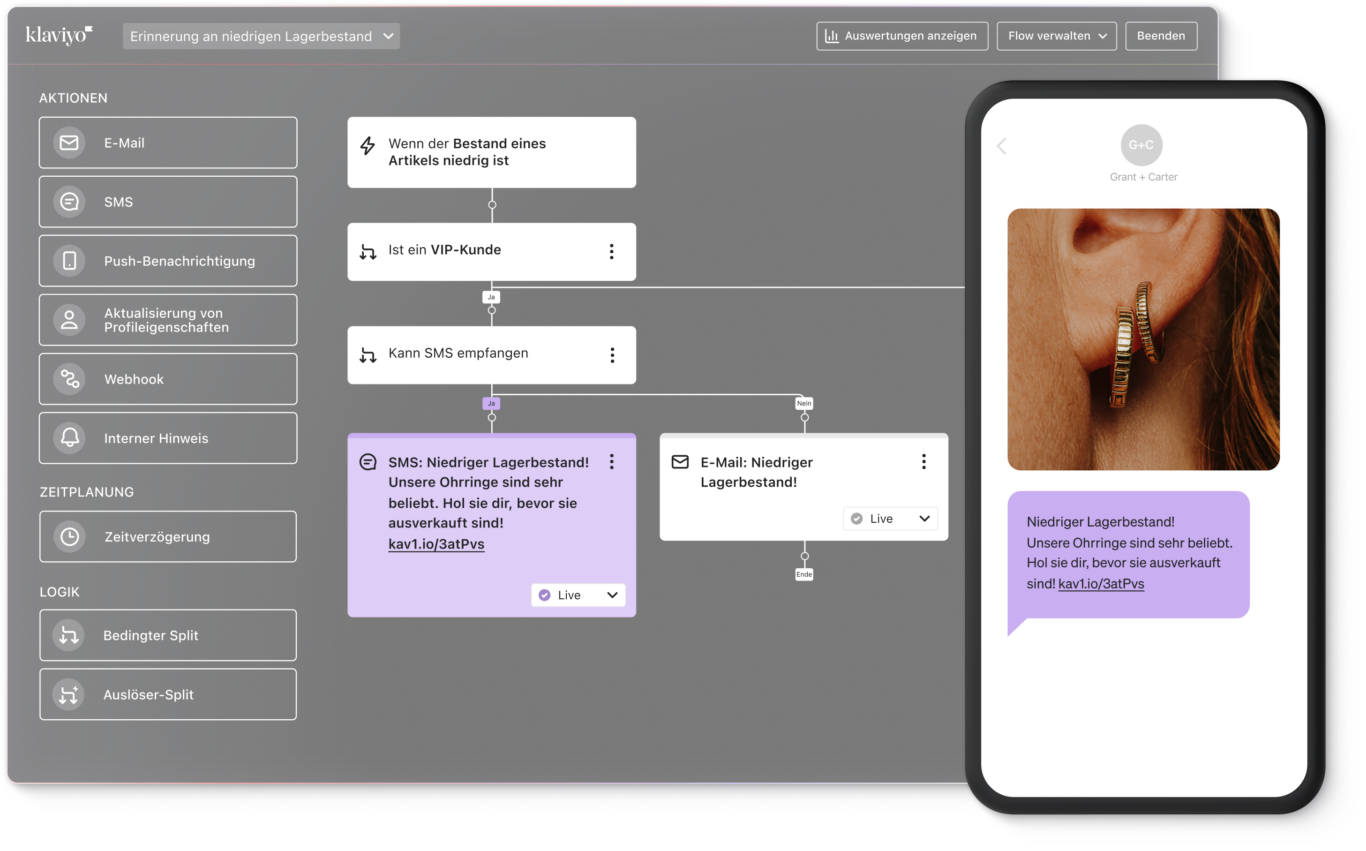Open the kav1.io/3atPvs link in SMS card
The height and width of the screenshot is (851, 1366).
coord(436,544)
